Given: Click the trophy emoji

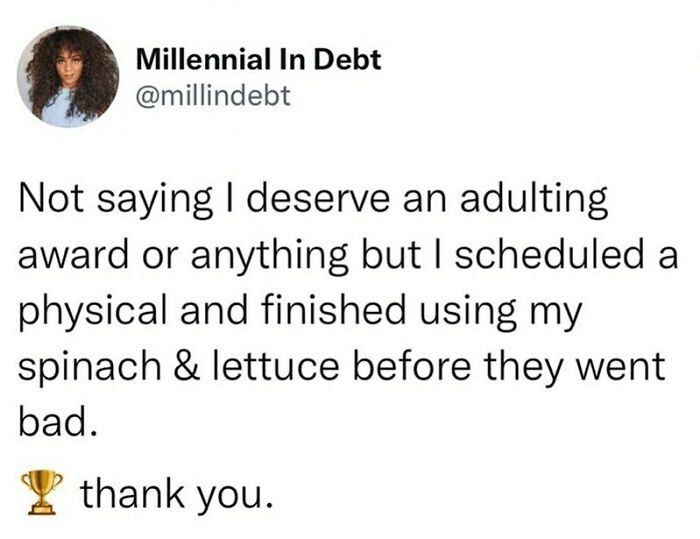Looking at the screenshot, I should point(42,492).
